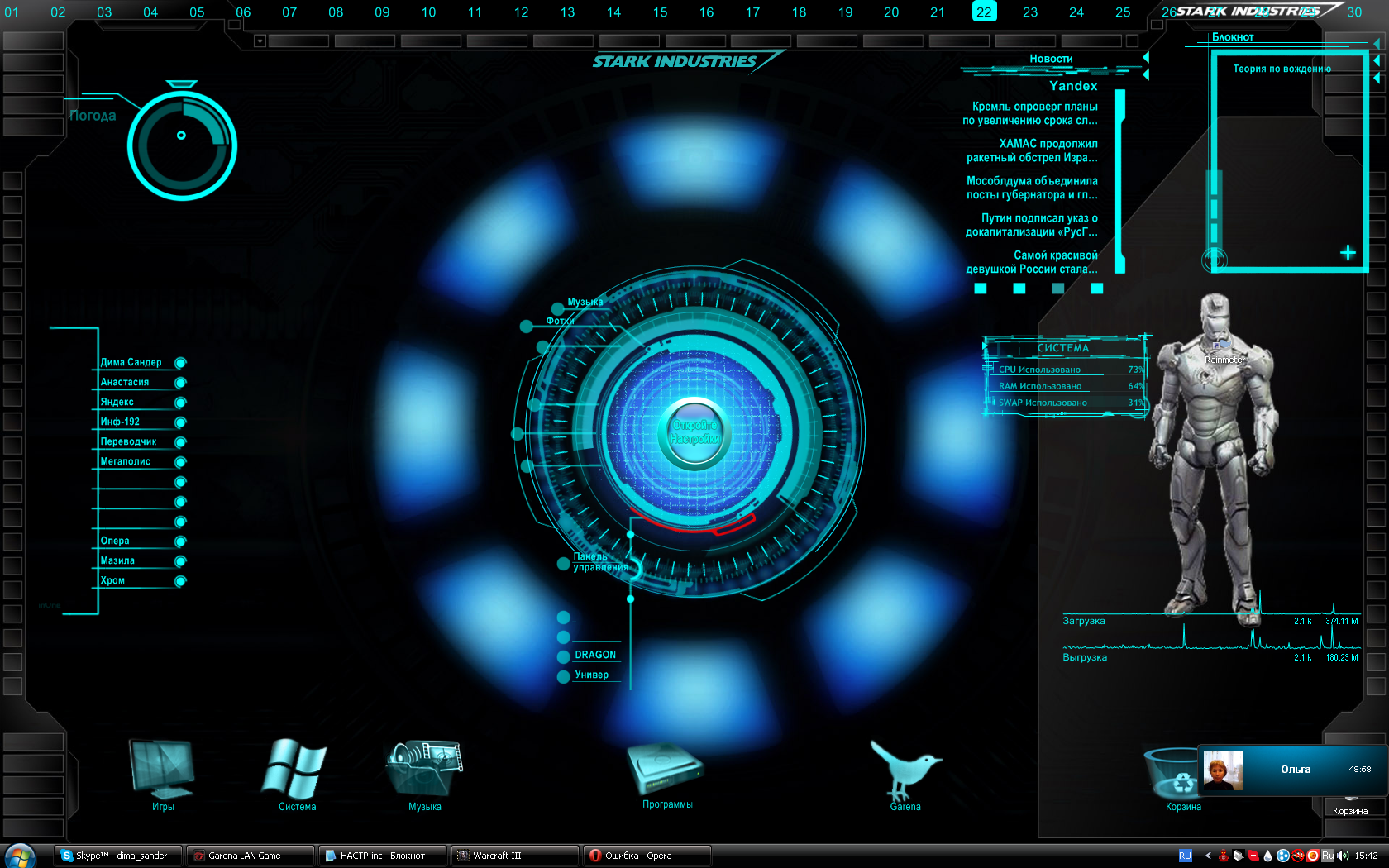The width and height of the screenshot is (1389, 868).
Task: Show hidden tray icons with the chevron
Action: 1208,856
